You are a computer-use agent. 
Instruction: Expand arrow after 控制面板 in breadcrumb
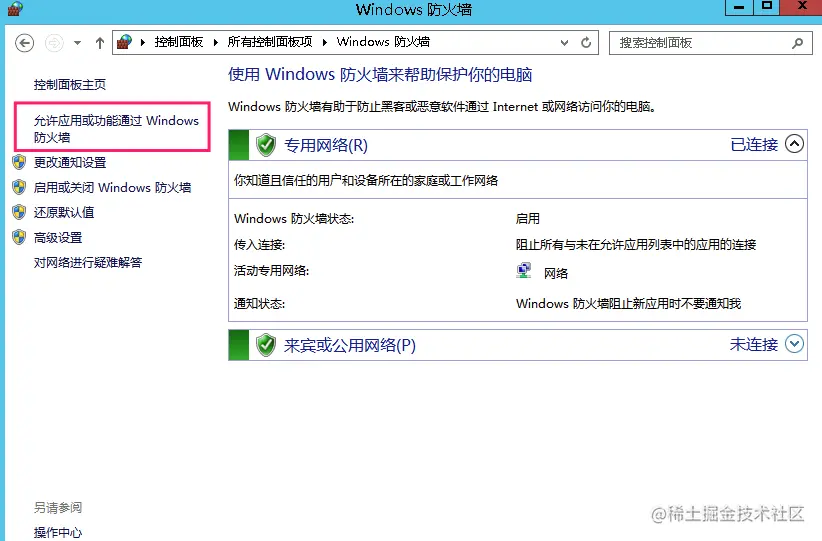[215, 42]
